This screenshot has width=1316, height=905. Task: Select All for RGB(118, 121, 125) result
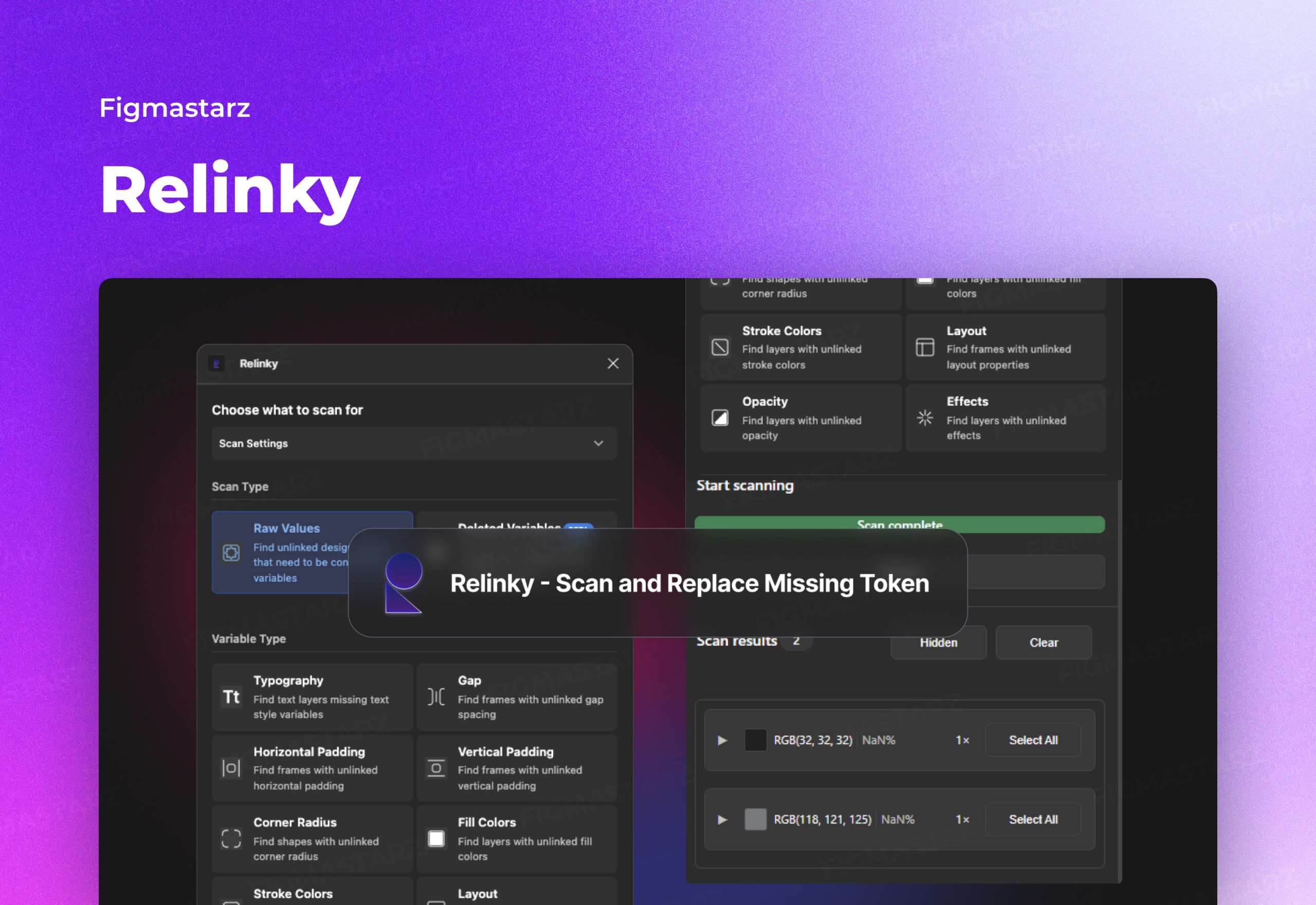(x=1033, y=819)
